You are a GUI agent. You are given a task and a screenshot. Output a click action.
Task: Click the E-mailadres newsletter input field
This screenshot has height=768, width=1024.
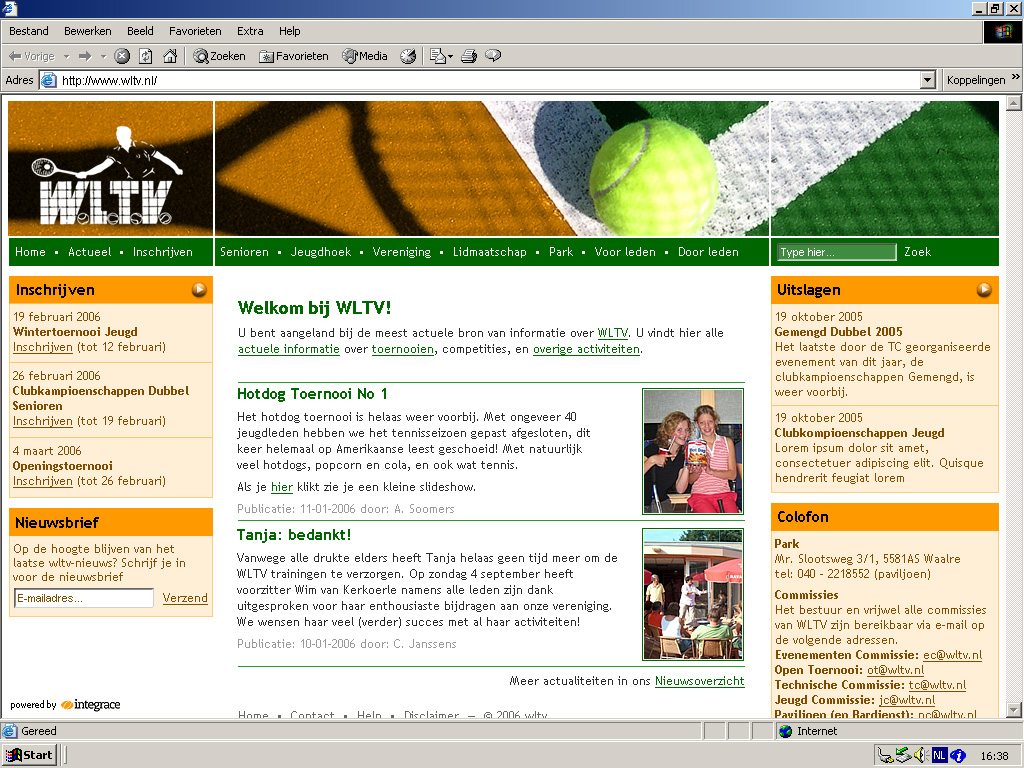click(84, 598)
